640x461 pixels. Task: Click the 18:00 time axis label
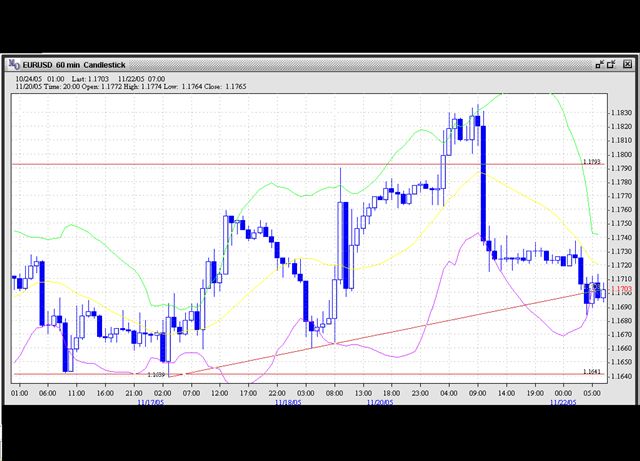(391, 393)
